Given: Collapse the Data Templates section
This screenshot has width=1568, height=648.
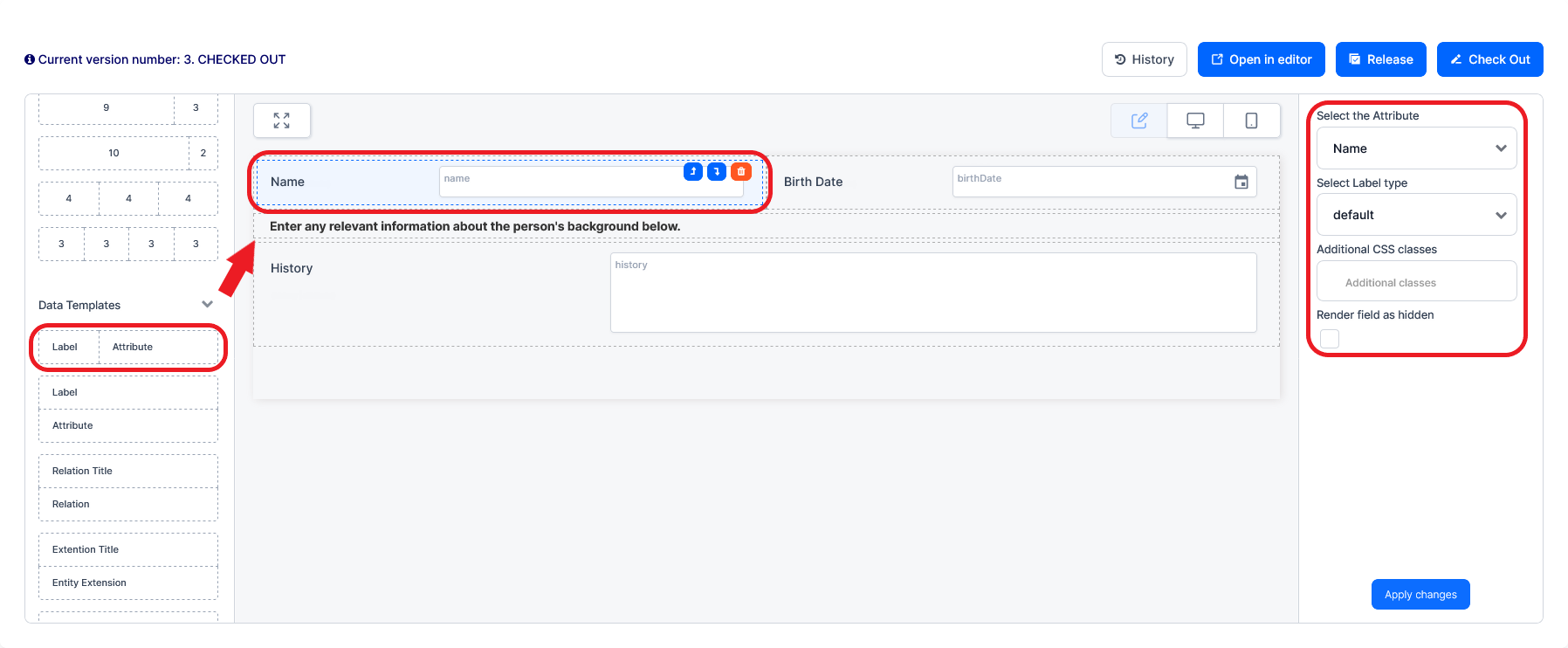Looking at the screenshot, I should [207, 305].
